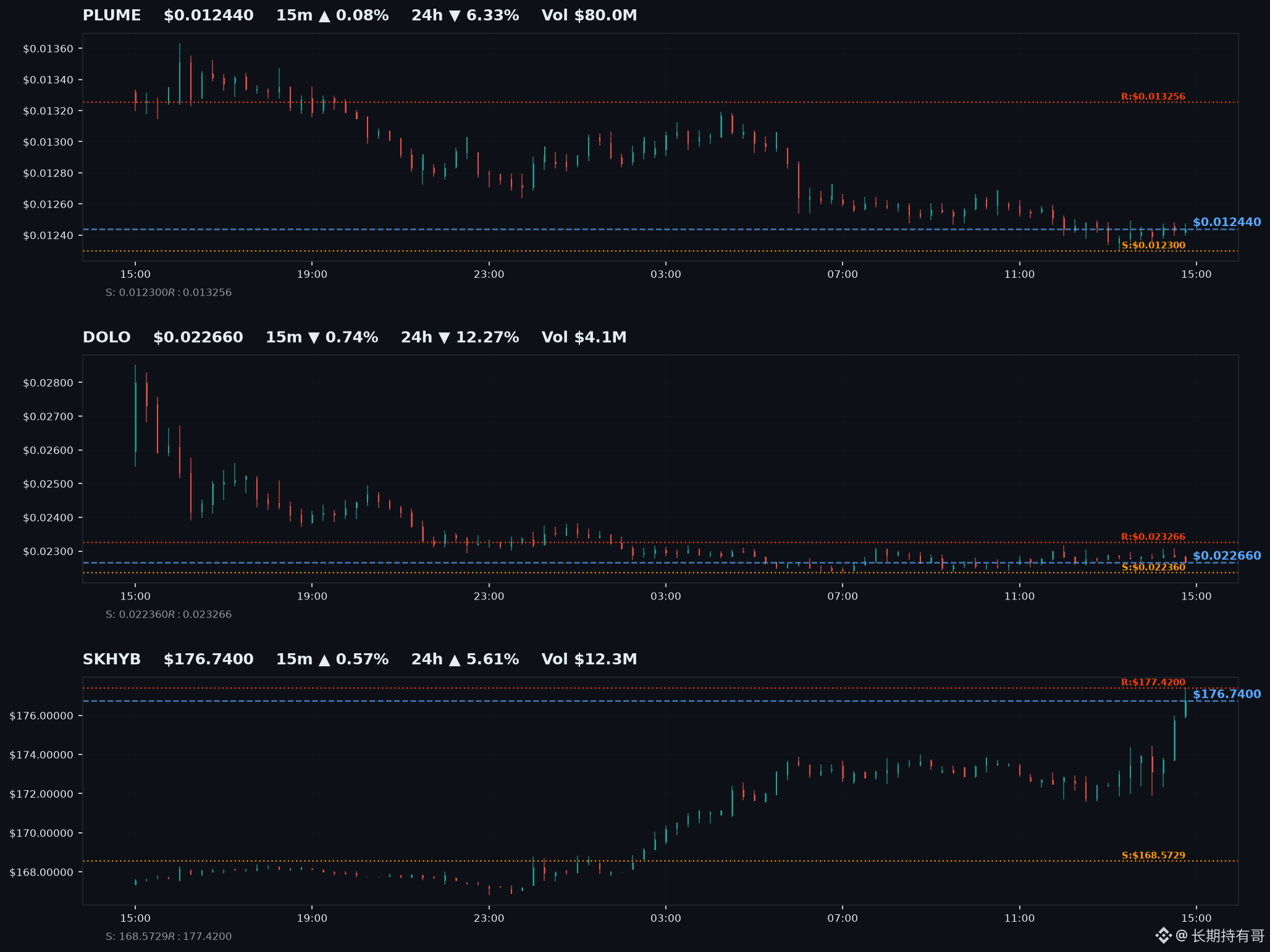Click SKHYB's 15m ▲ 0.57% change

click(x=332, y=659)
